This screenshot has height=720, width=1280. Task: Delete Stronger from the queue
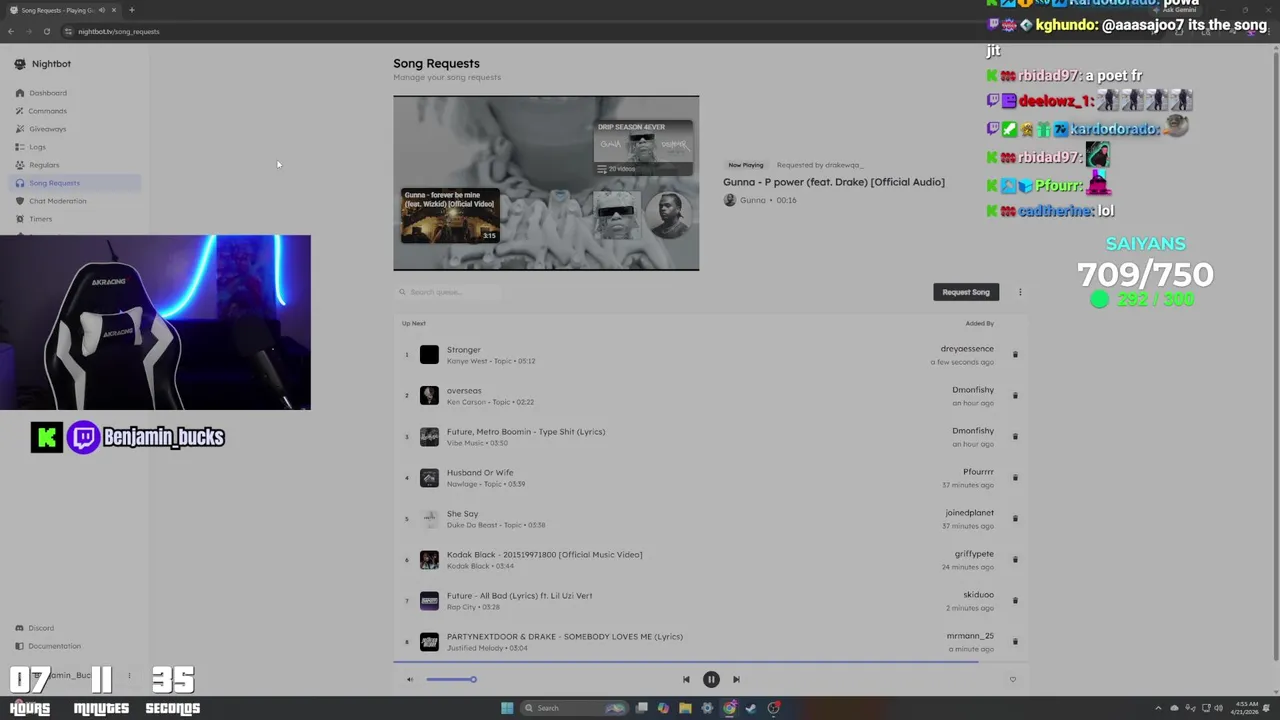click(x=1015, y=354)
